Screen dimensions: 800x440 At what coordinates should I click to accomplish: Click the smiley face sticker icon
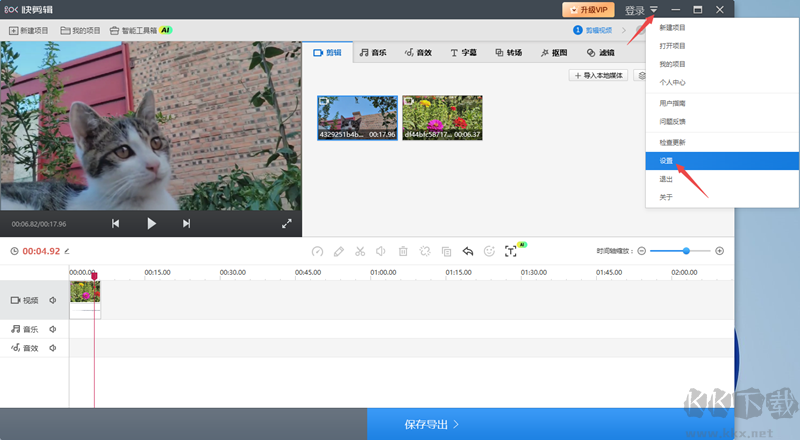pos(489,251)
